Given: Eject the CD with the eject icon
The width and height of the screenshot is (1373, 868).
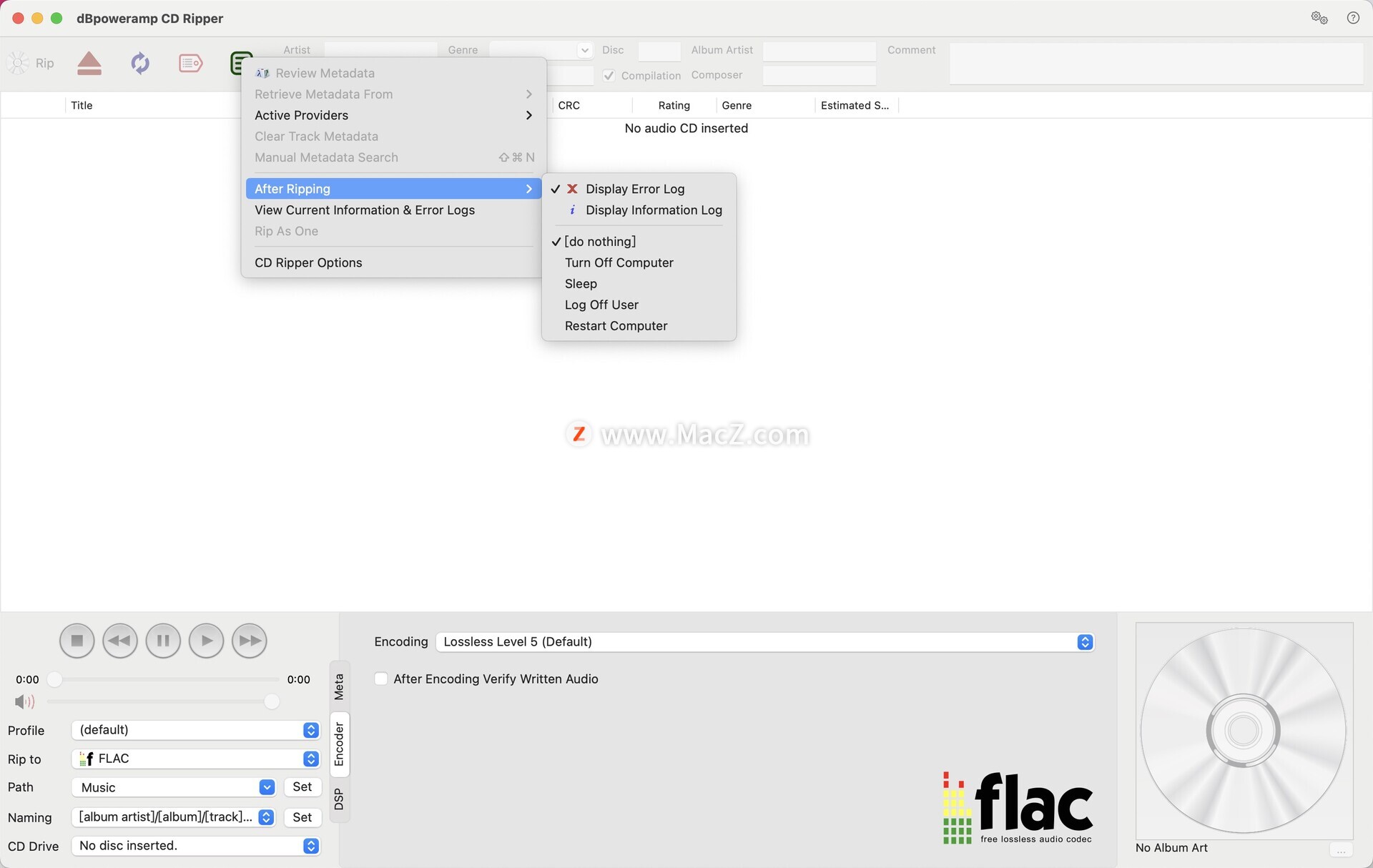Looking at the screenshot, I should (x=89, y=63).
